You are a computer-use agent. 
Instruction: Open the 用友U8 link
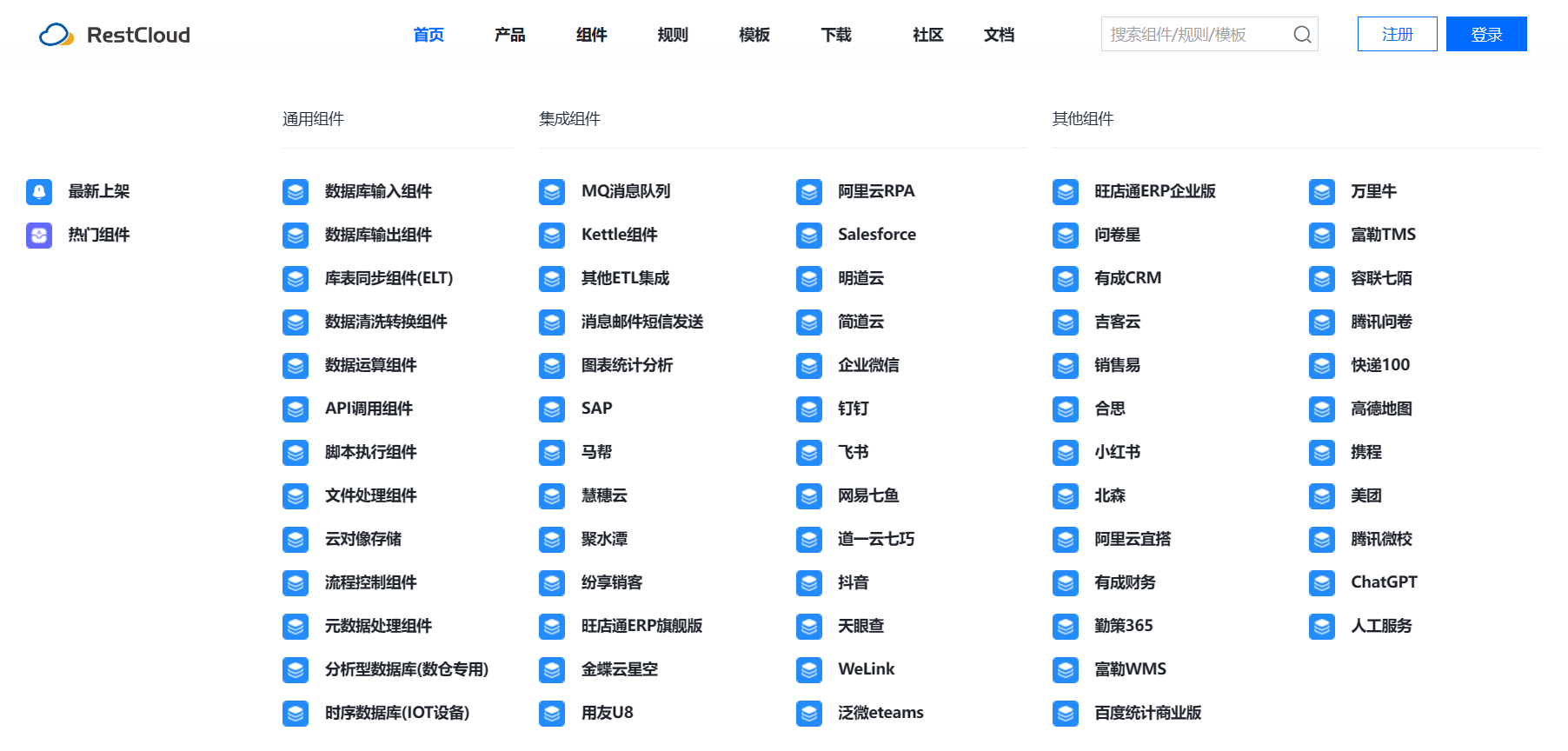[608, 713]
